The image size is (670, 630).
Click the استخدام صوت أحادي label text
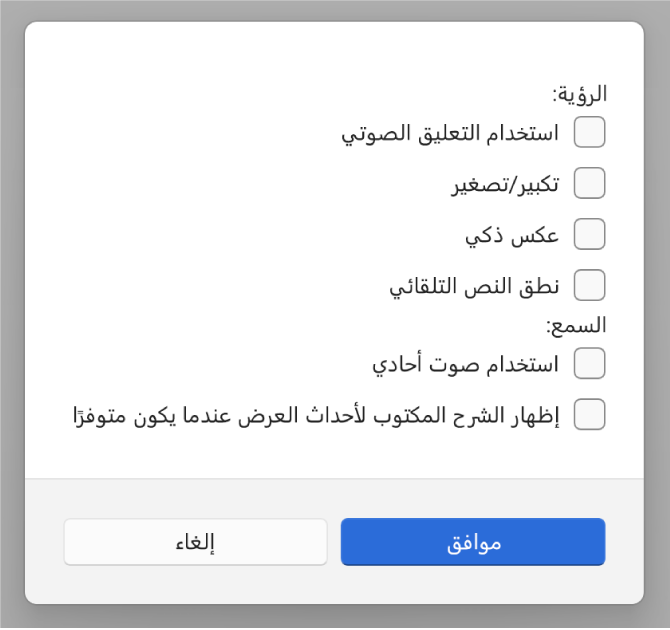[x=465, y=363]
